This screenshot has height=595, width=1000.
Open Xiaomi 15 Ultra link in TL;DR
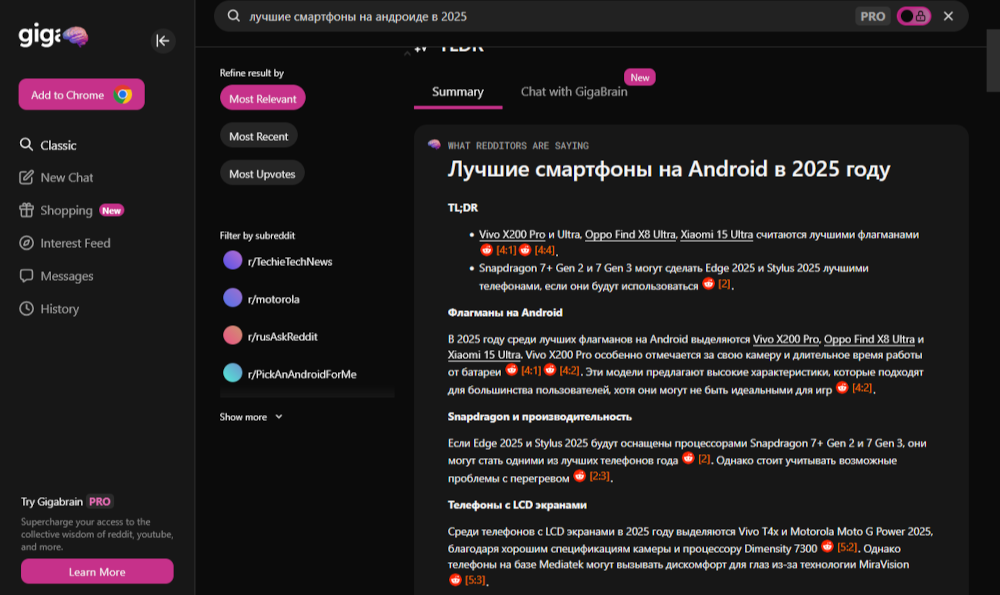point(716,235)
